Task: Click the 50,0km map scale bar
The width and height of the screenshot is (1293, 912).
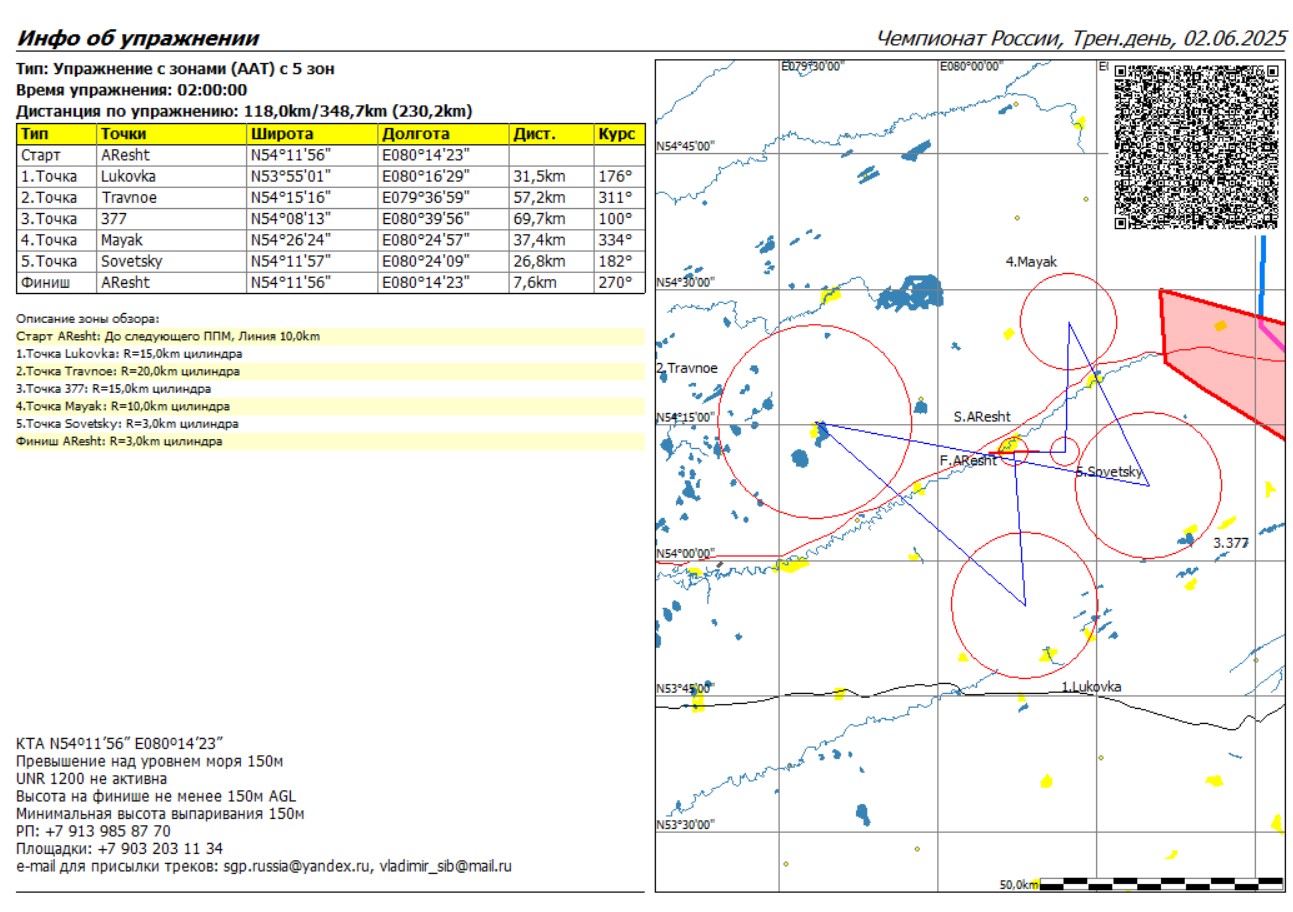Action: tap(1140, 884)
